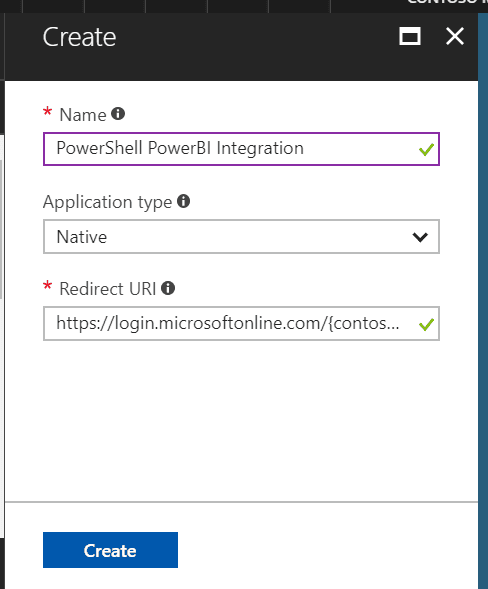Image resolution: width=488 pixels, height=589 pixels.
Task: Click the Name info icon
Action: (118, 113)
